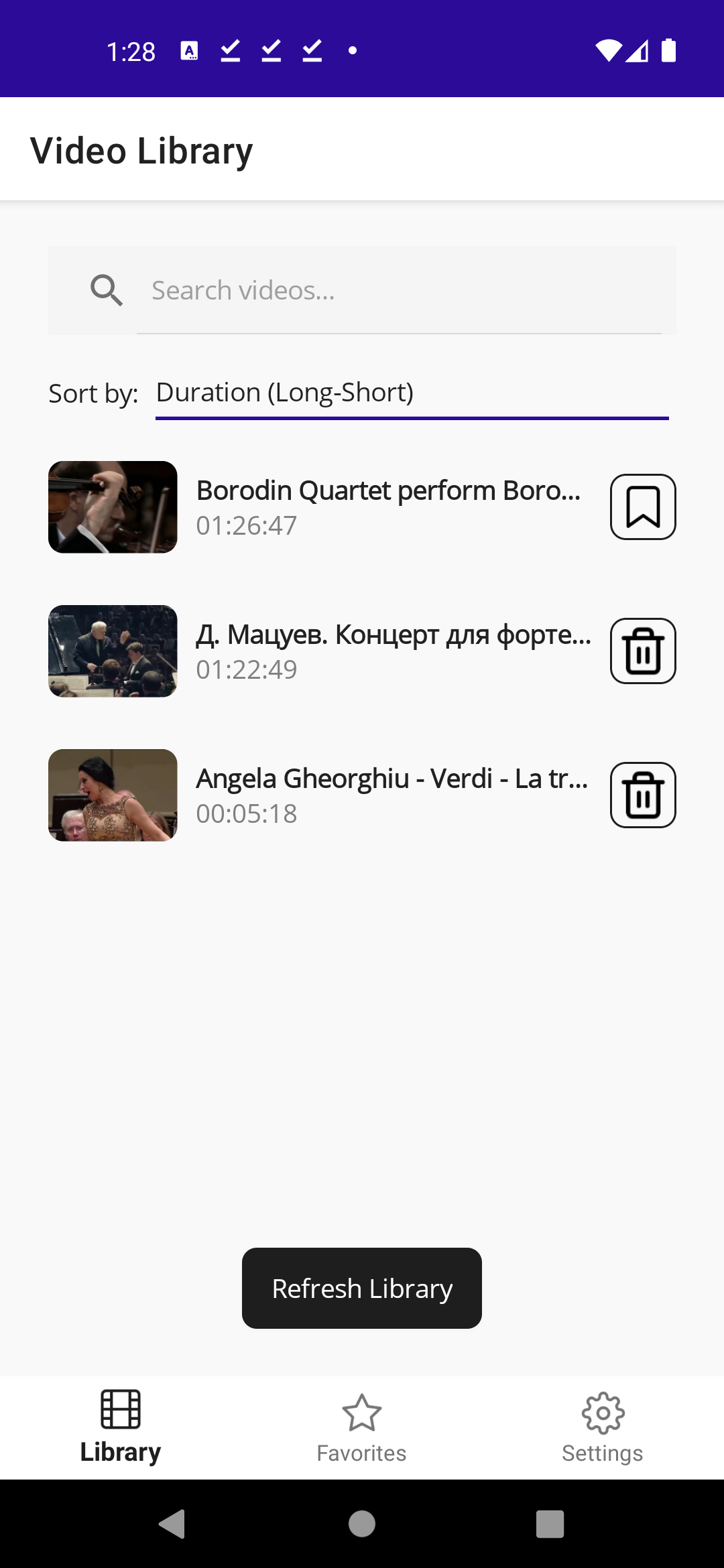
Task: Switch to the Favorites tab label
Action: click(362, 1453)
